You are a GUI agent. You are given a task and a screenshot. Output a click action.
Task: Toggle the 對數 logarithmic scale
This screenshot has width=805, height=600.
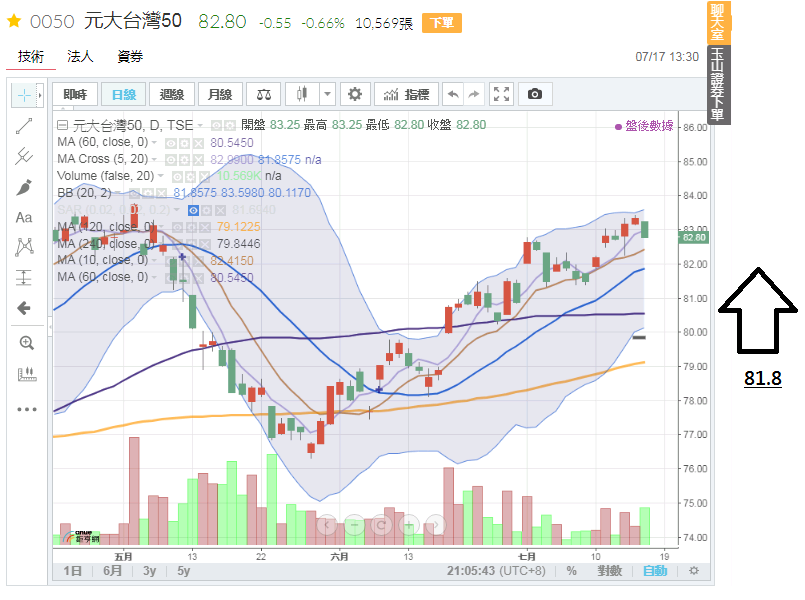(609, 571)
